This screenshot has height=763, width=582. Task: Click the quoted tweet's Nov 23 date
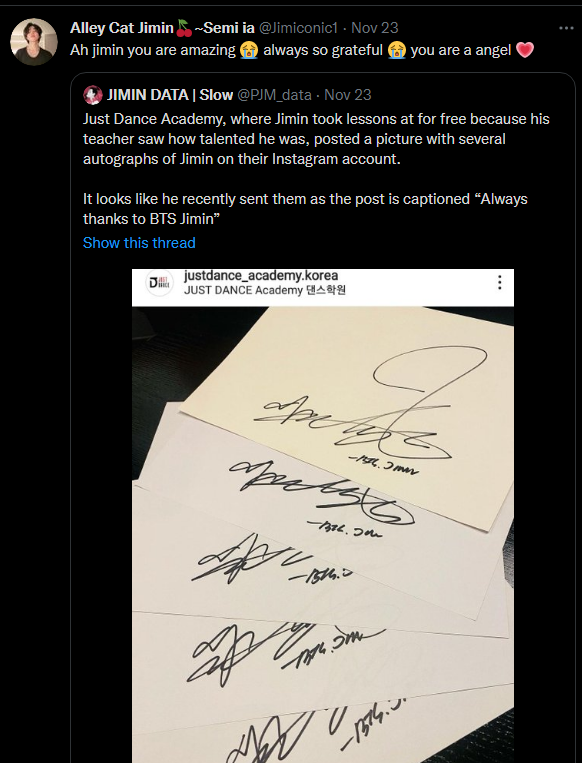(x=347, y=95)
